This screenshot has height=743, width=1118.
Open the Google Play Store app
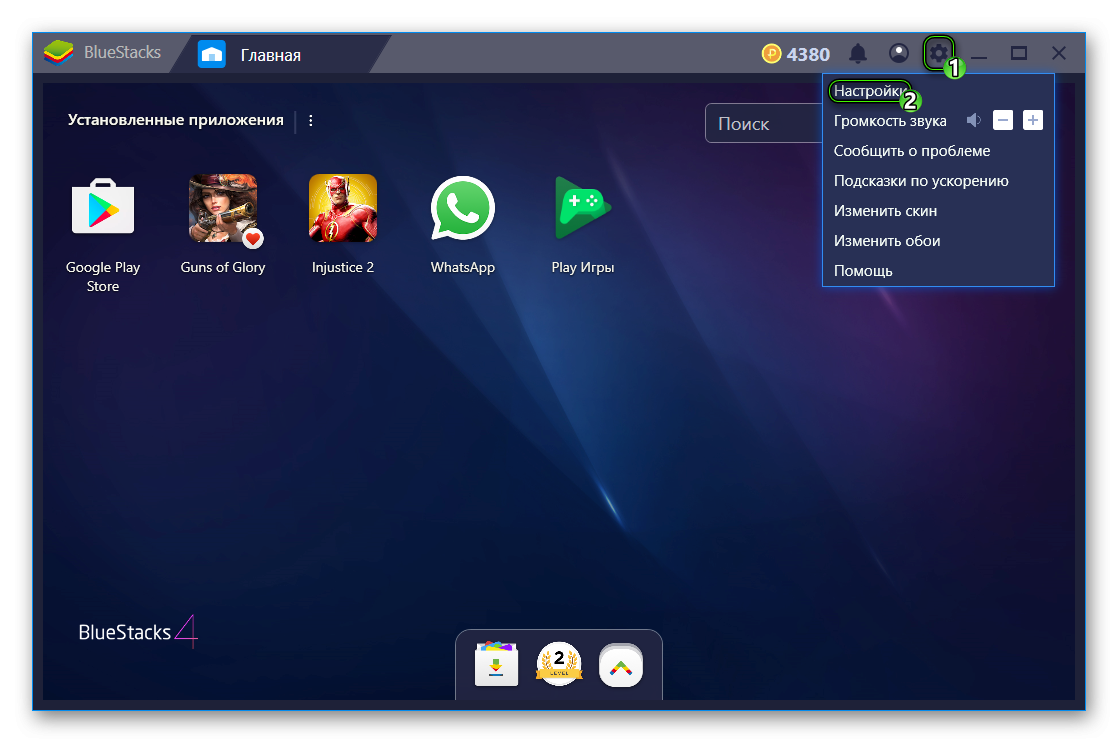(x=103, y=207)
